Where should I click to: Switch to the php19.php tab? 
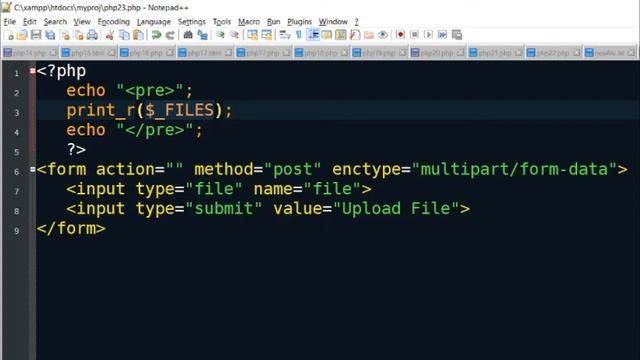379,53
